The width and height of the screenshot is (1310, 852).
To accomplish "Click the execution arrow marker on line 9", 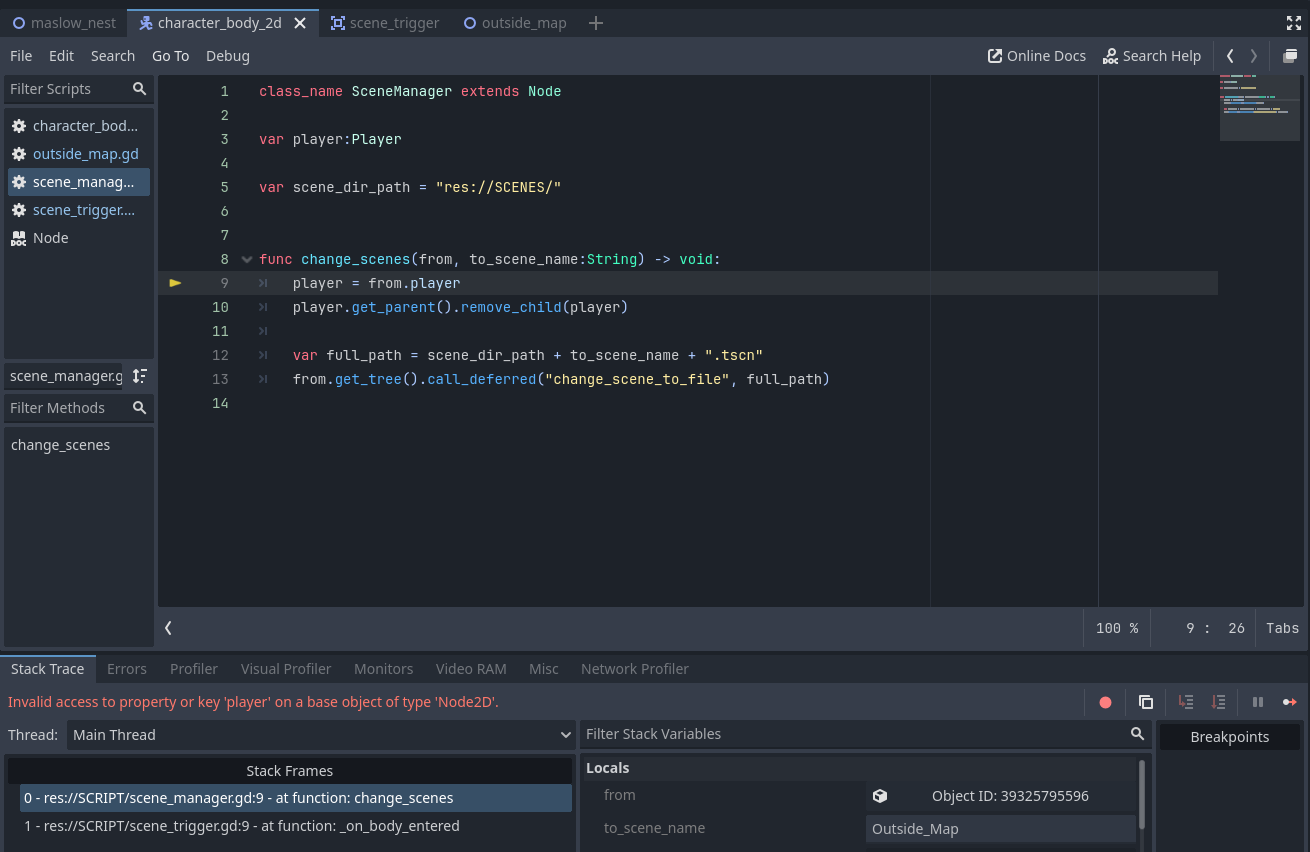I will pyautogui.click(x=176, y=283).
